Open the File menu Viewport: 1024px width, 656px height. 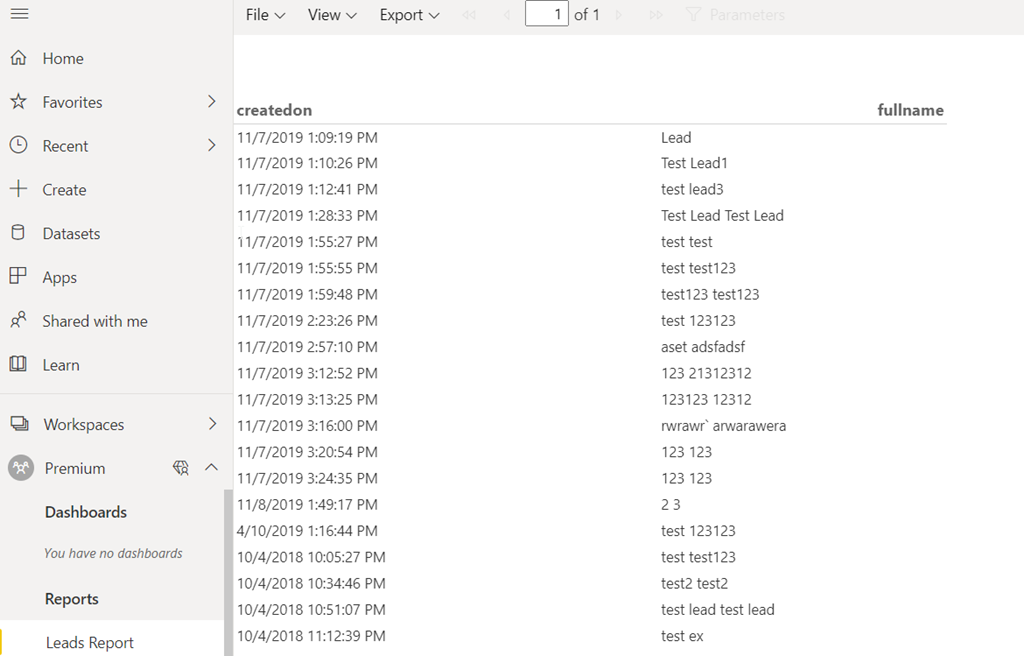coord(265,15)
